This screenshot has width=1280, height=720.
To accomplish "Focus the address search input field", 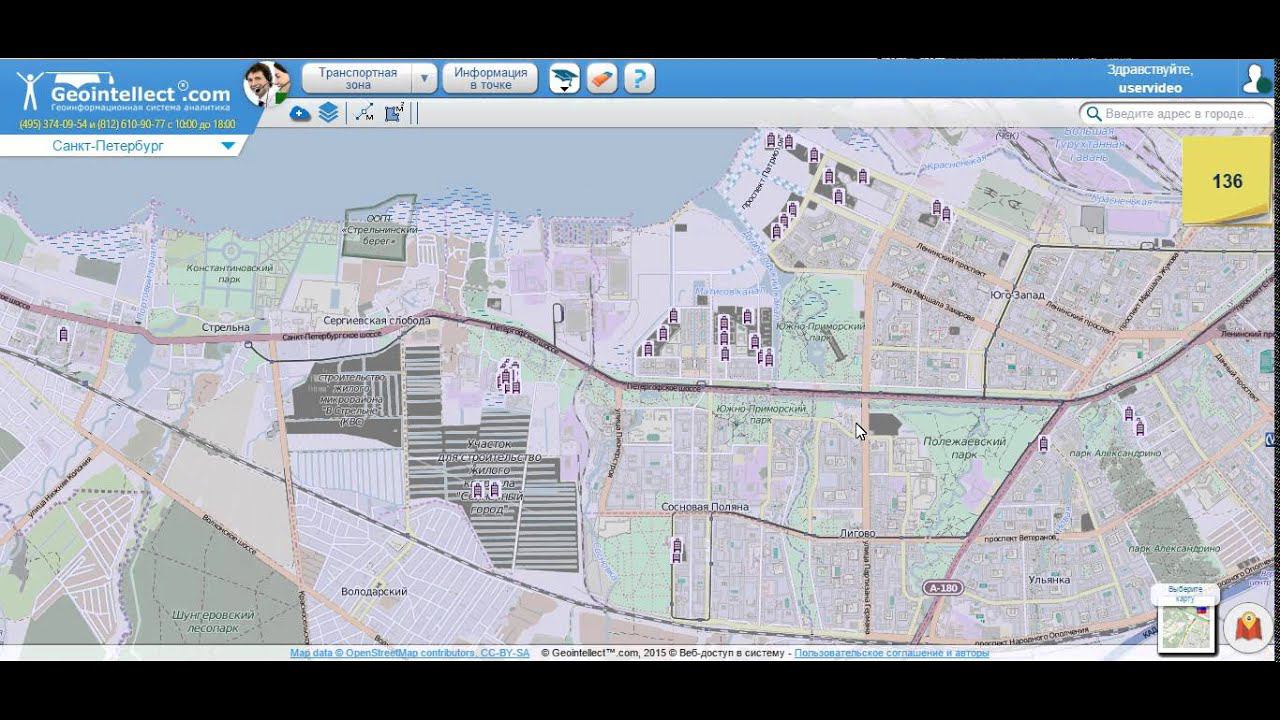I will (1177, 114).
